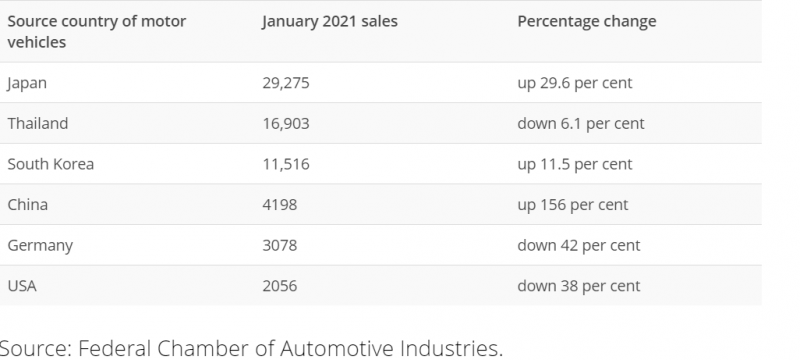The width and height of the screenshot is (800, 360).
Task: Click China's sales figure 4198
Action: coord(280,204)
